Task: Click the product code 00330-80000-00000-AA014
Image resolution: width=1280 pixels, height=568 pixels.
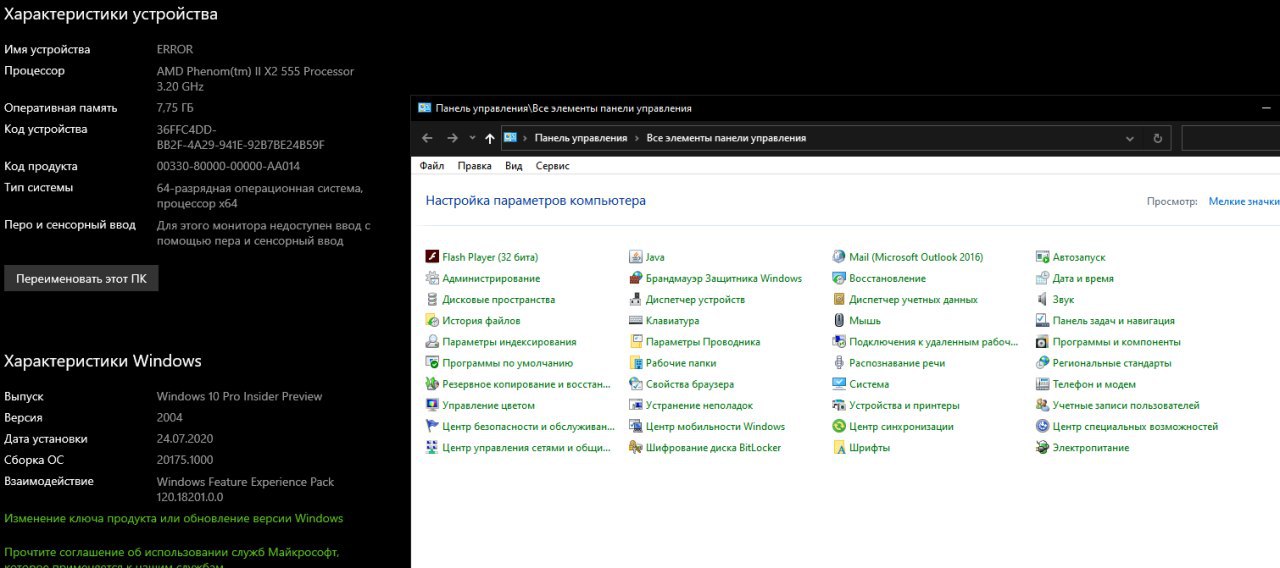Action: click(x=228, y=166)
